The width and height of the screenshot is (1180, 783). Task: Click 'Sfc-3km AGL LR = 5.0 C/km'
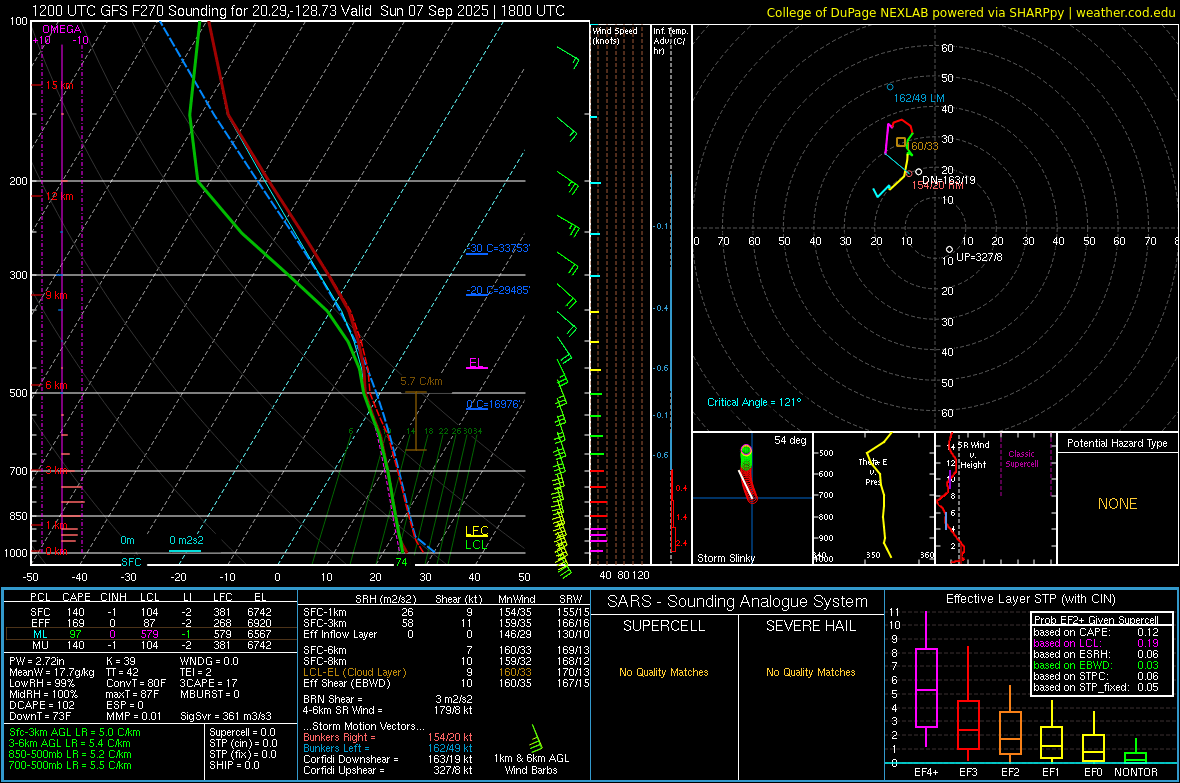pyautogui.click(x=75, y=732)
